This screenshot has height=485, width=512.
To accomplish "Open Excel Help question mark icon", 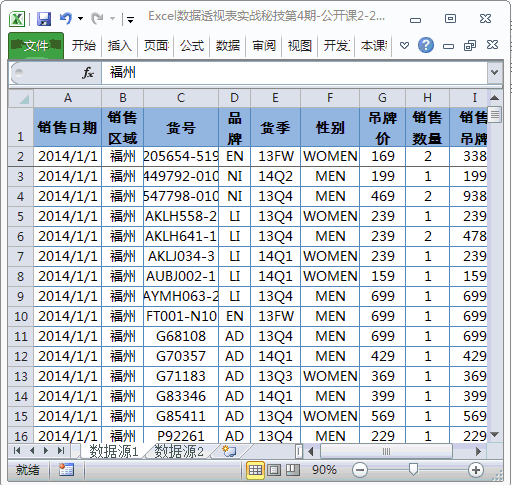I will point(426,45).
